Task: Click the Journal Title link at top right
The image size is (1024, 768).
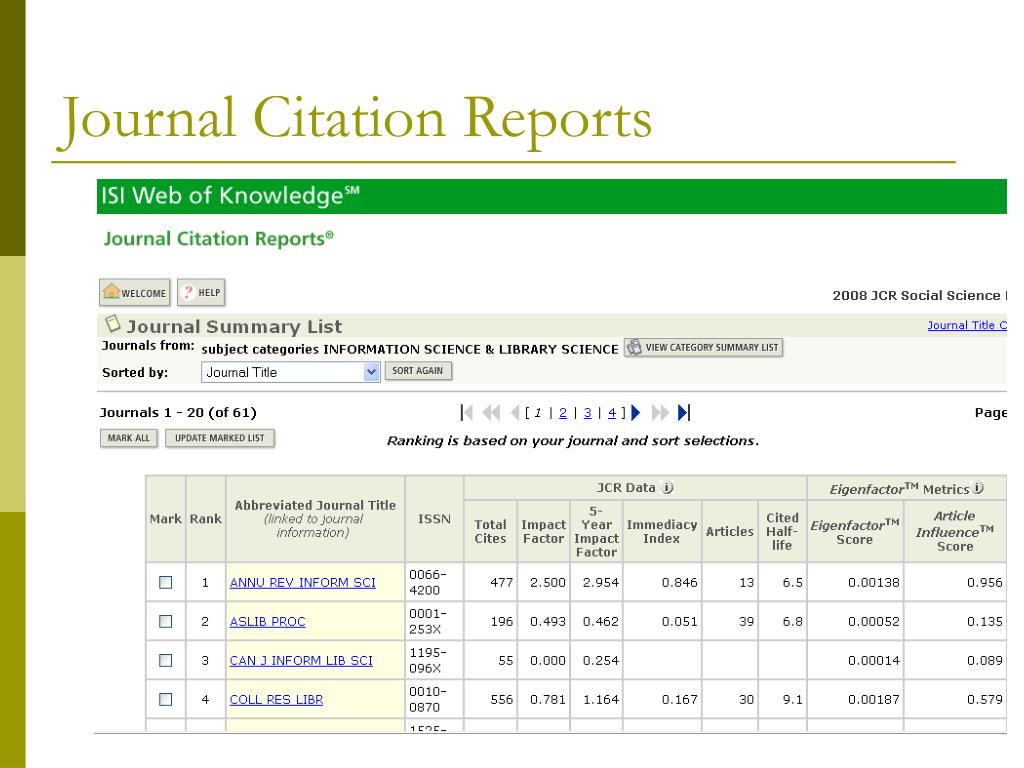Action: pyautogui.click(x=967, y=325)
